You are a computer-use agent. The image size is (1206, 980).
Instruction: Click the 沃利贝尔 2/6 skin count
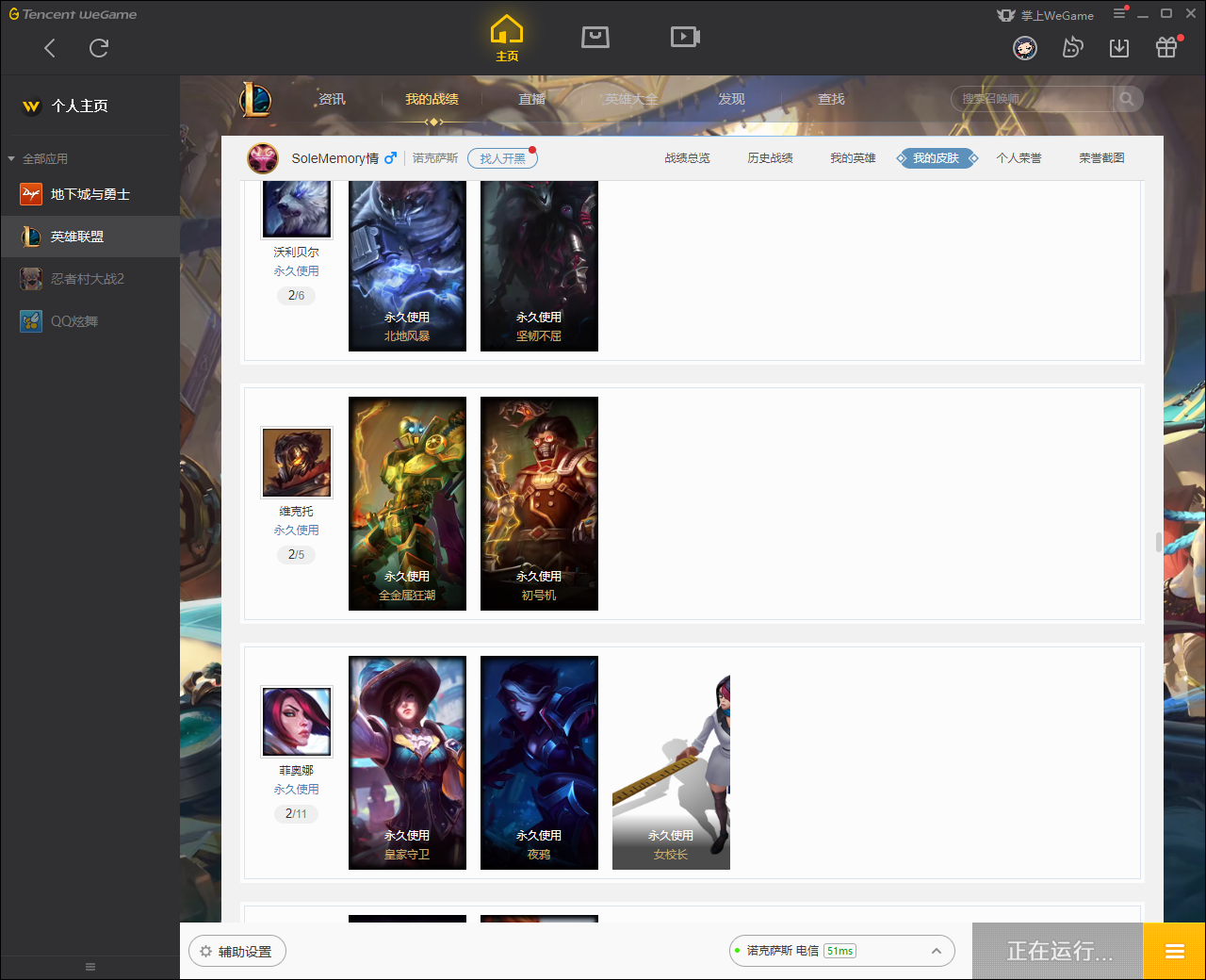(x=297, y=296)
